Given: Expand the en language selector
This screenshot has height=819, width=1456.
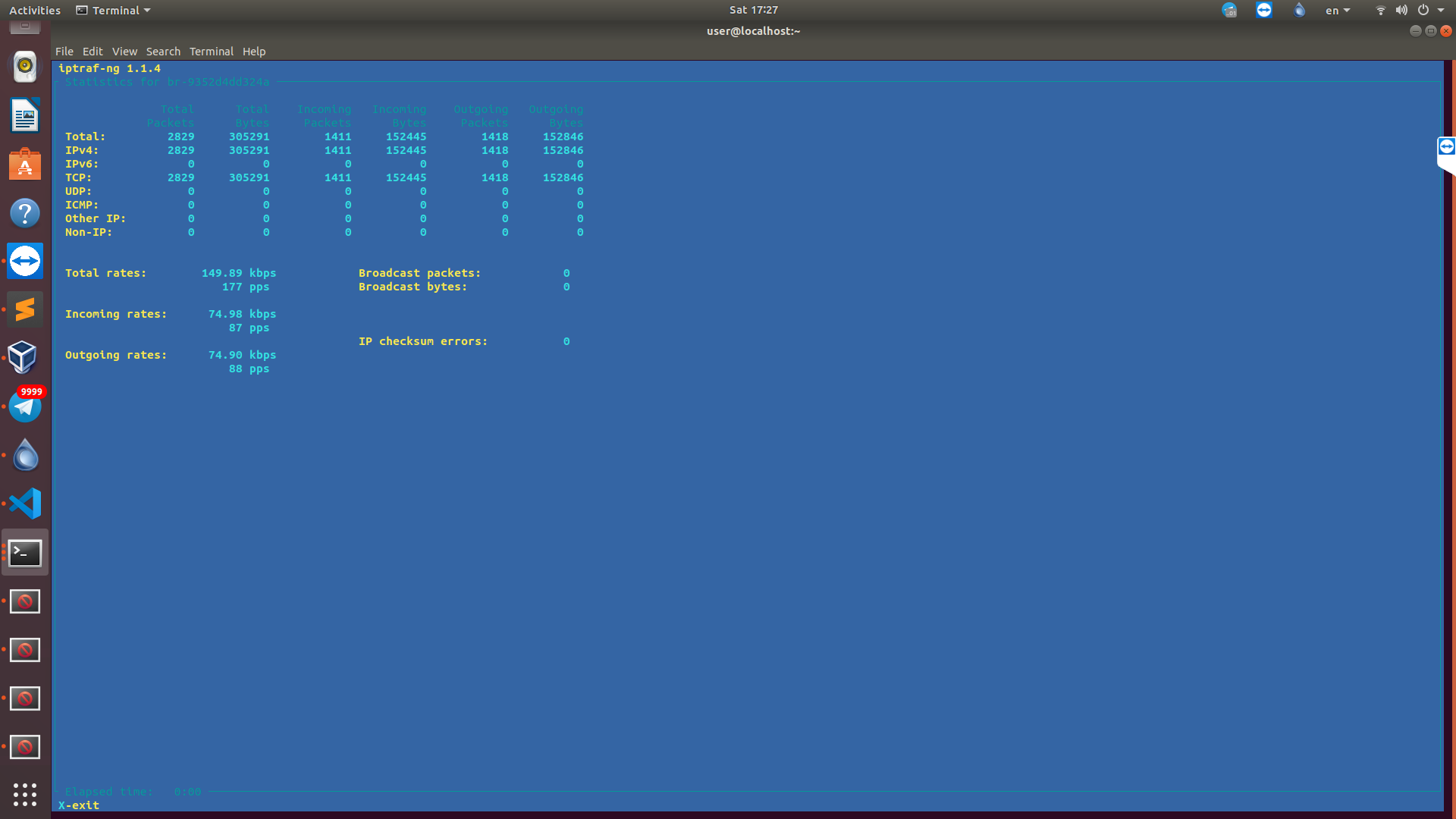Looking at the screenshot, I should point(1338,11).
